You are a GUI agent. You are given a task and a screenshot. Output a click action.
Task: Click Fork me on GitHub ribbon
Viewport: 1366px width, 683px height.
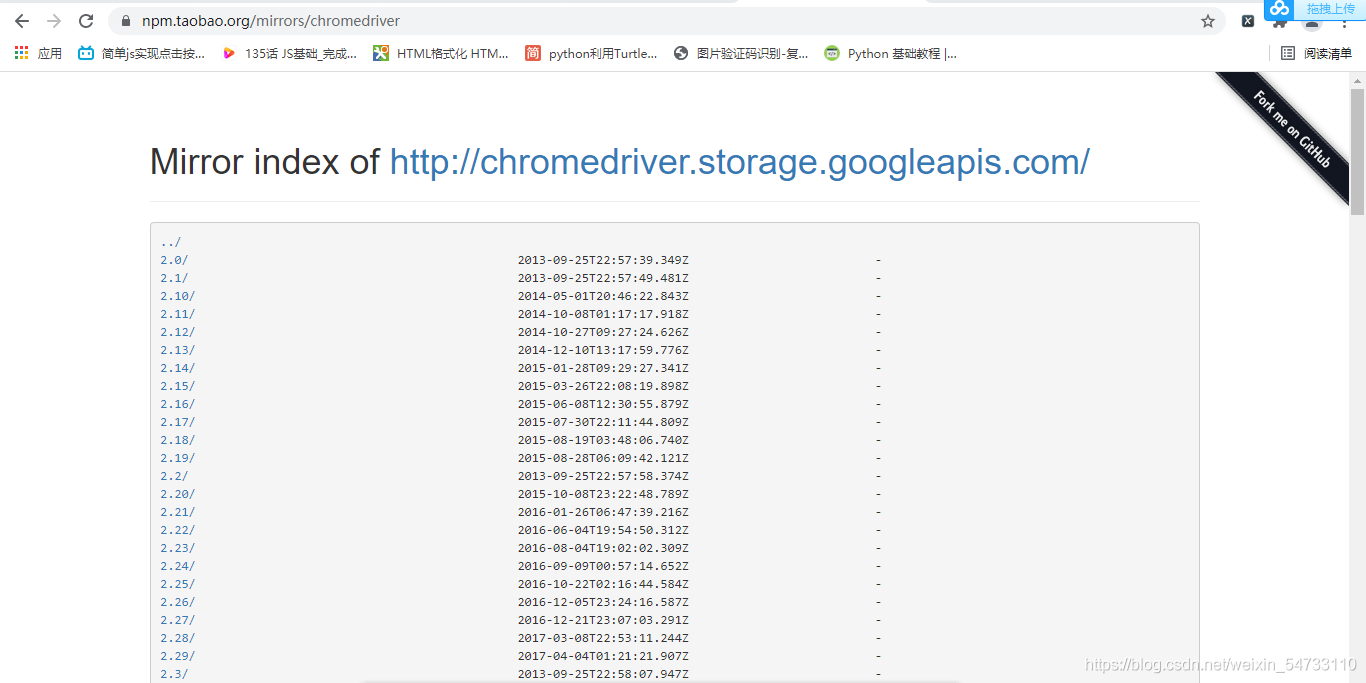[x=1292, y=128]
